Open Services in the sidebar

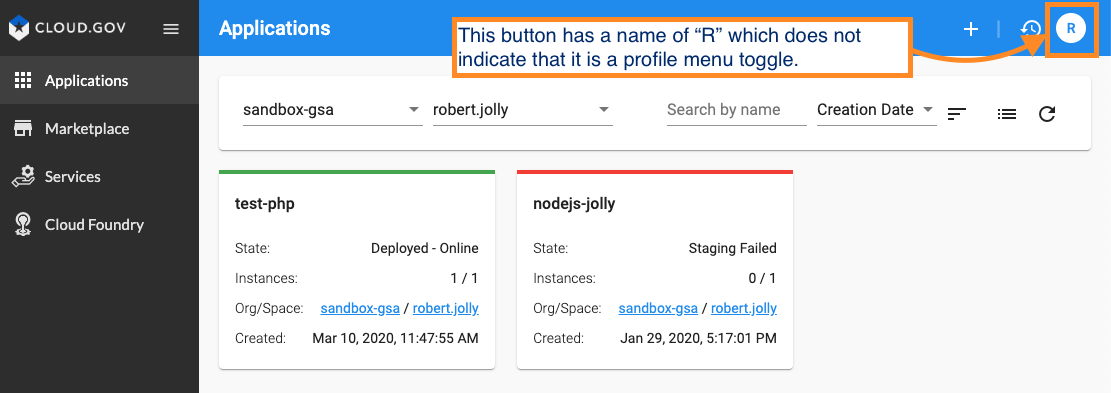[99, 177]
